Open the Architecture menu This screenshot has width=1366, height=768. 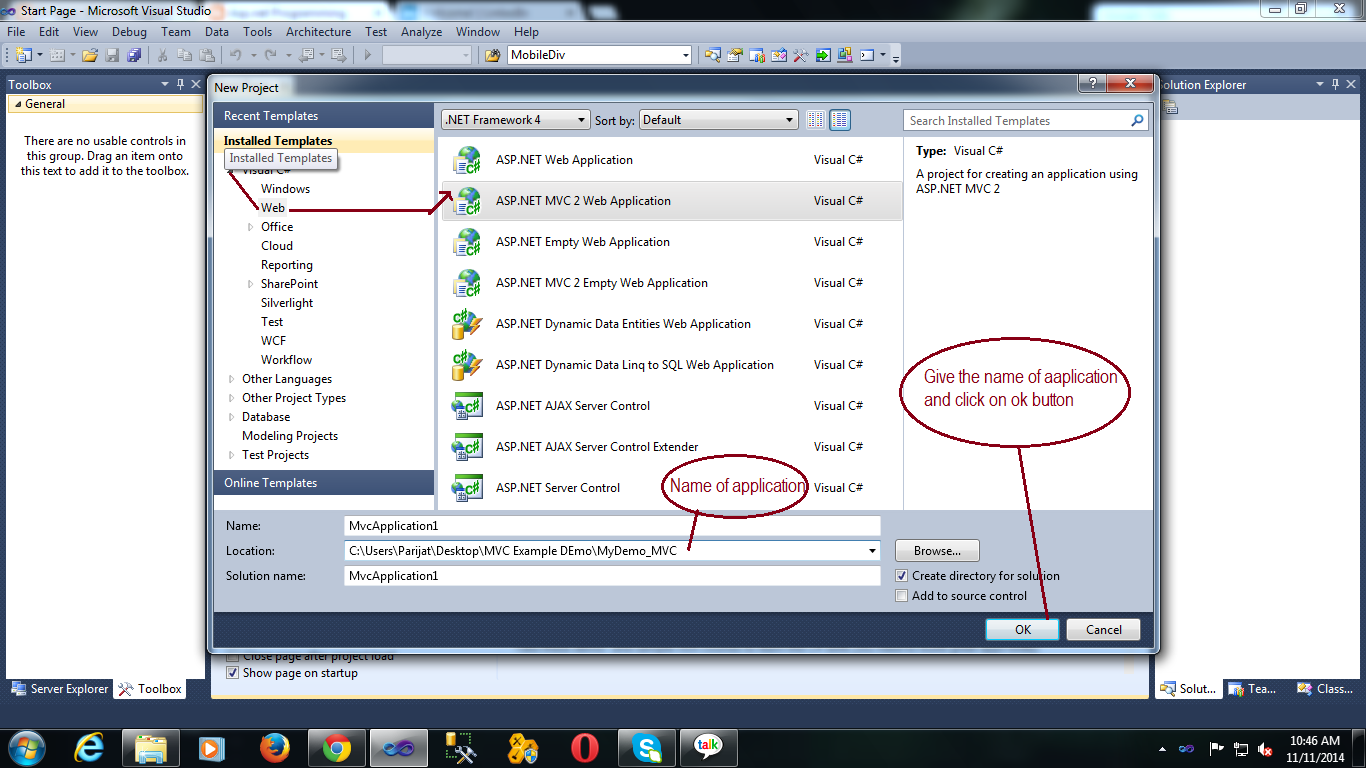click(x=318, y=32)
